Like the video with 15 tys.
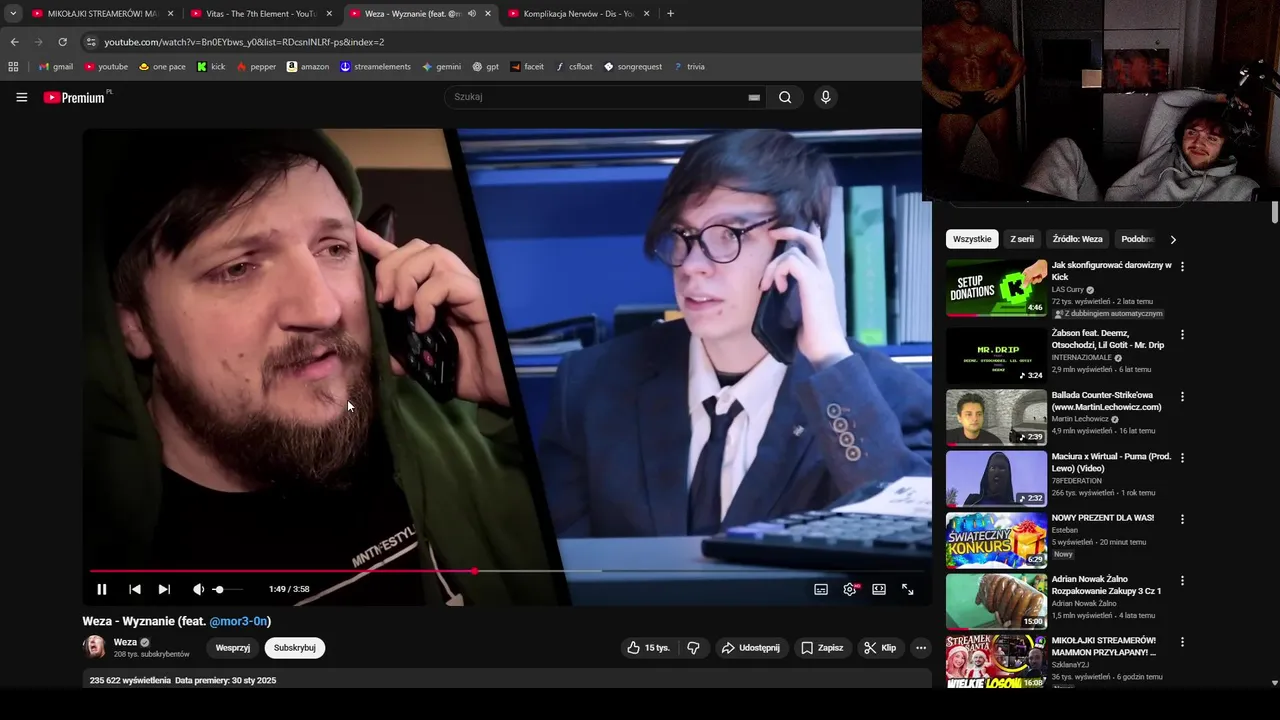1280x720 pixels. pos(648,648)
